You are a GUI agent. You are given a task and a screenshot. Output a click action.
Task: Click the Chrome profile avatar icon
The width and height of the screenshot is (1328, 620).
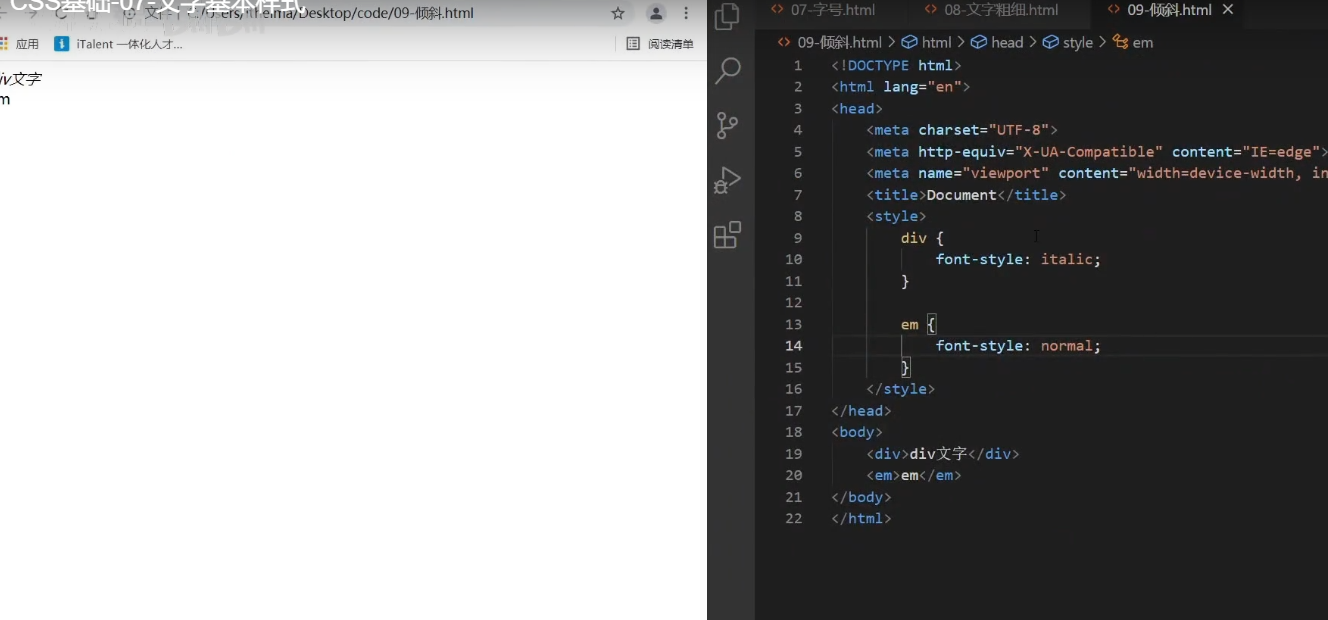[x=656, y=14]
